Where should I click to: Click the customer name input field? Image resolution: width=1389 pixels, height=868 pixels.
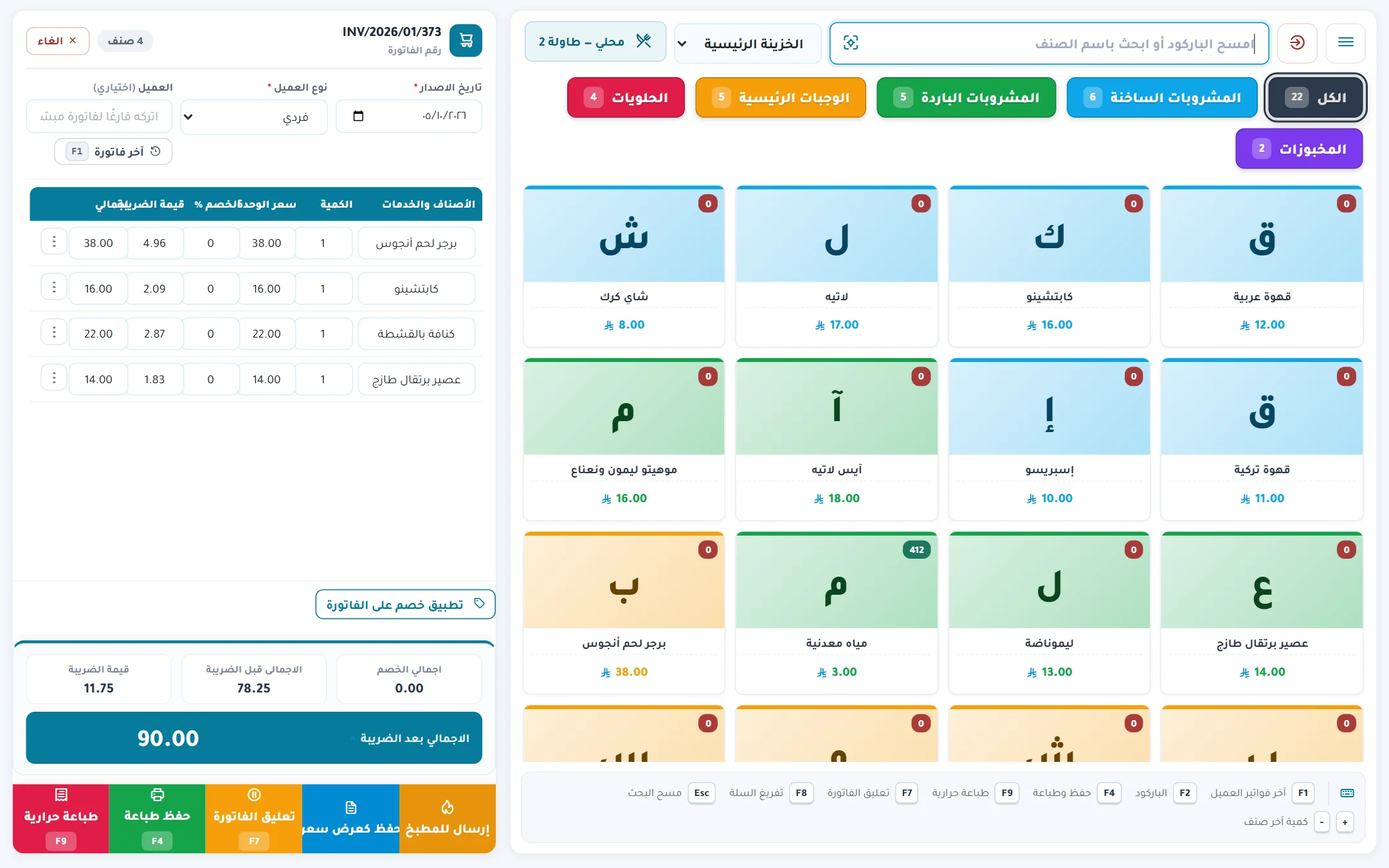pos(99,116)
